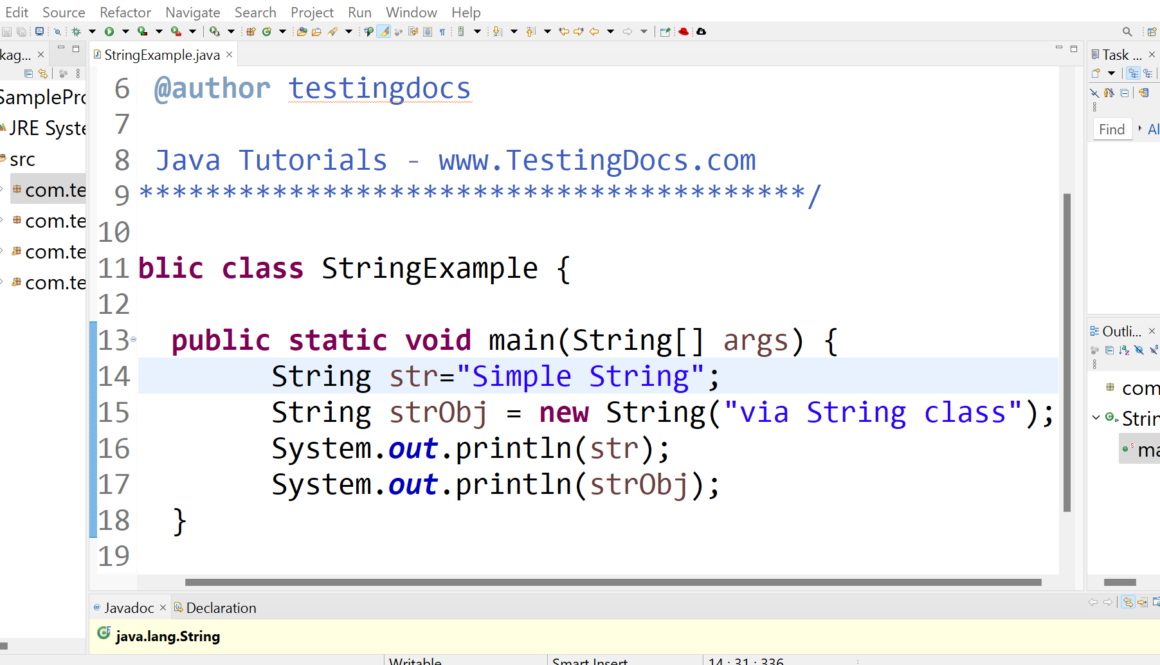Click the Red Hat icon in toolbar

tap(684, 32)
